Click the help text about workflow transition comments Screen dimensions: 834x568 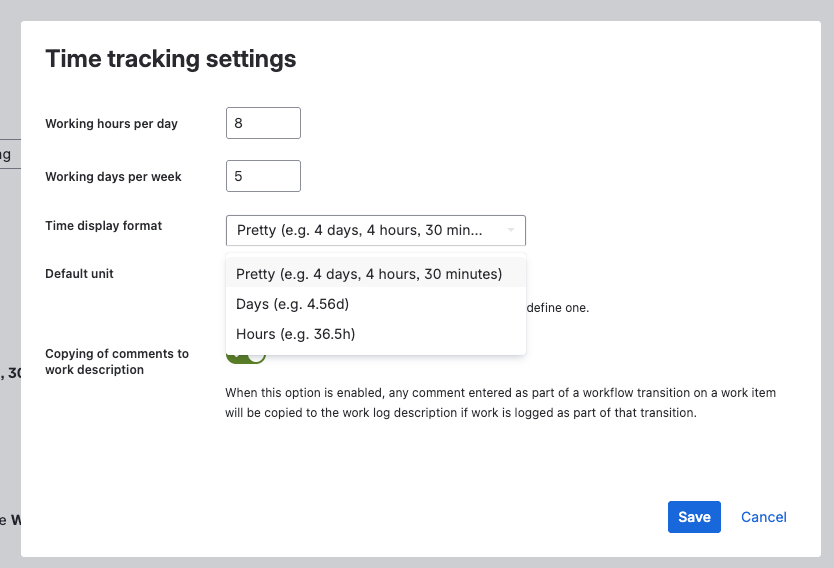pyautogui.click(x=500, y=403)
